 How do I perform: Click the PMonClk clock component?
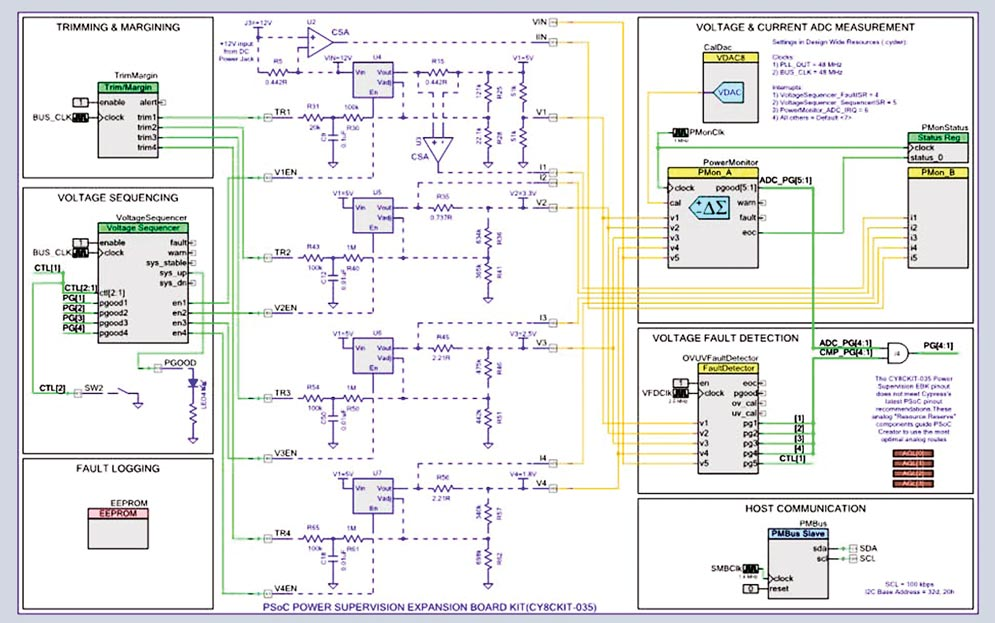[680, 131]
